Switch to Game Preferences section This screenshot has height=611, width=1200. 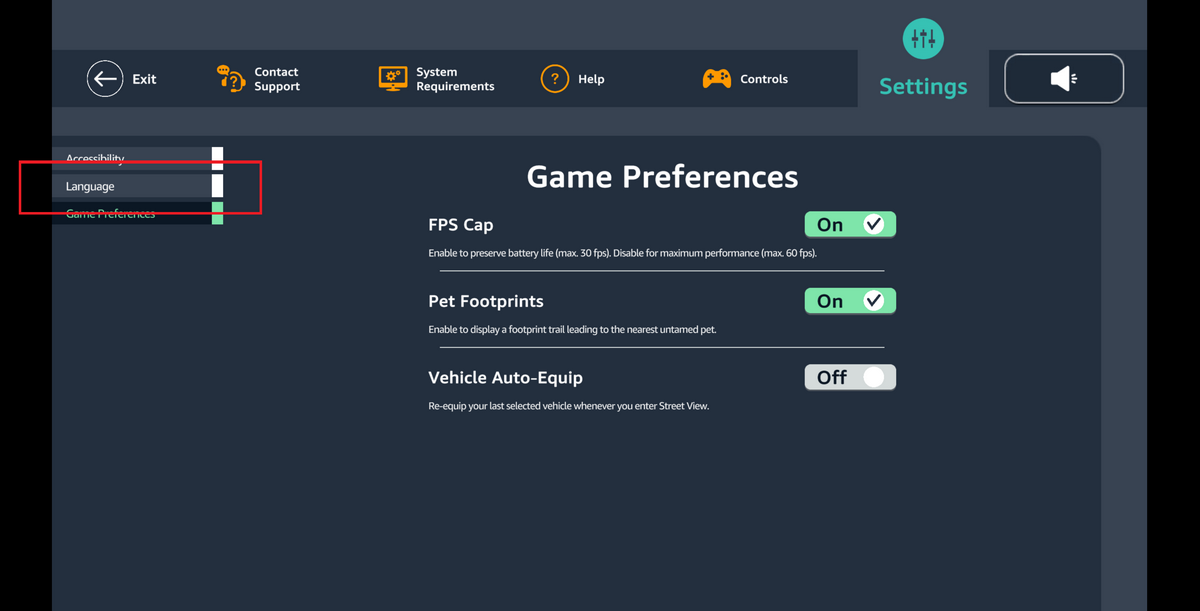(137, 213)
